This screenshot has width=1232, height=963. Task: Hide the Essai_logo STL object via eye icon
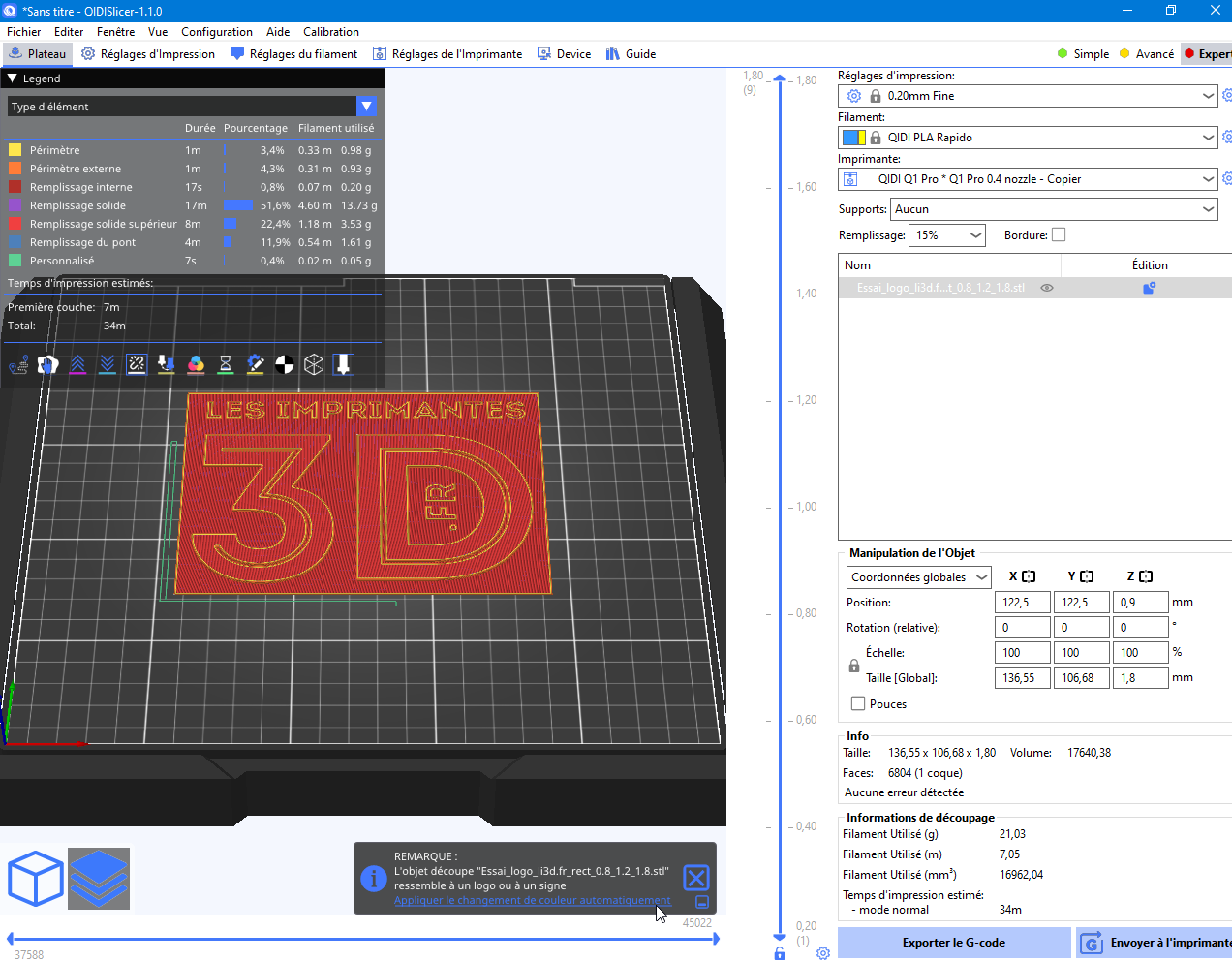[x=1047, y=288]
